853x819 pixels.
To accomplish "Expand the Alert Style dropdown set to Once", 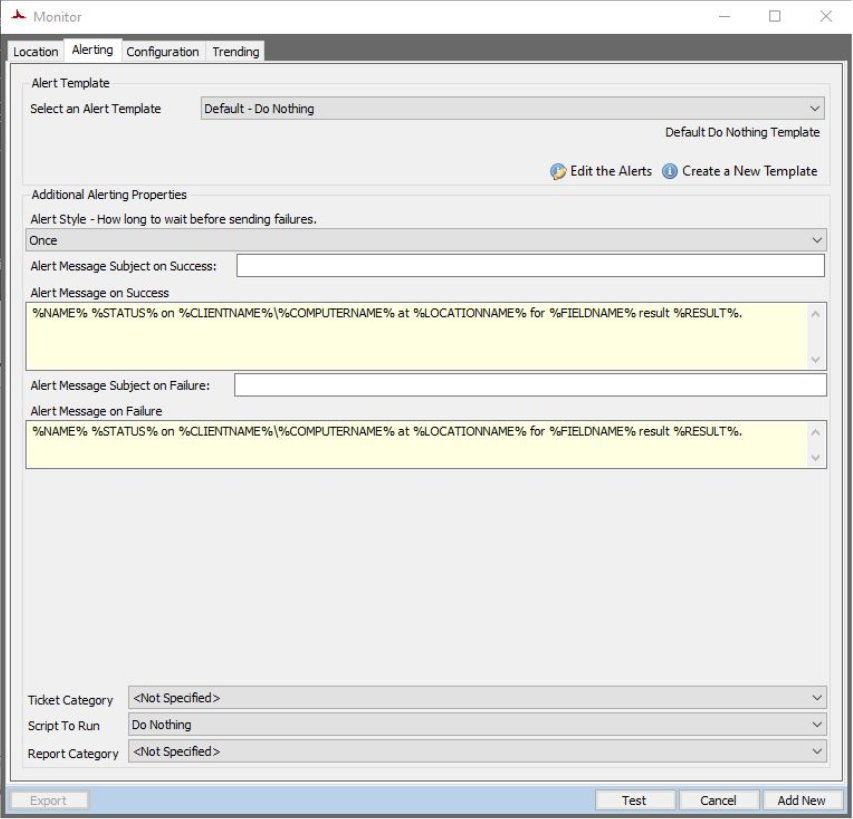I will (426, 240).
